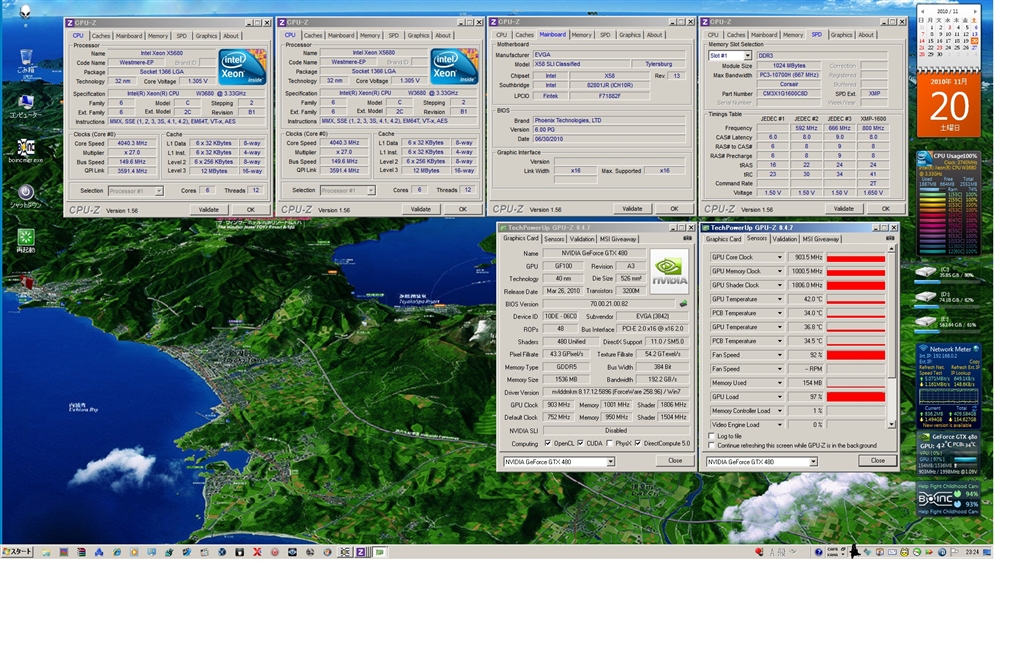Go to previous month in the calendar gadget
The image size is (1024, 662).
[922, 11]
